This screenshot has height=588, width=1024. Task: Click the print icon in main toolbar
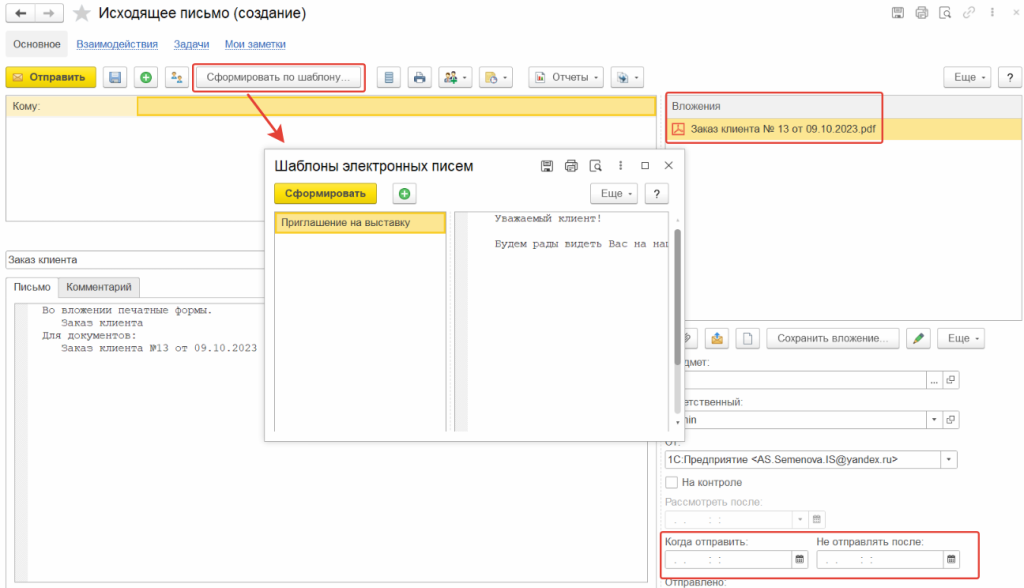(x=420, y=77)
